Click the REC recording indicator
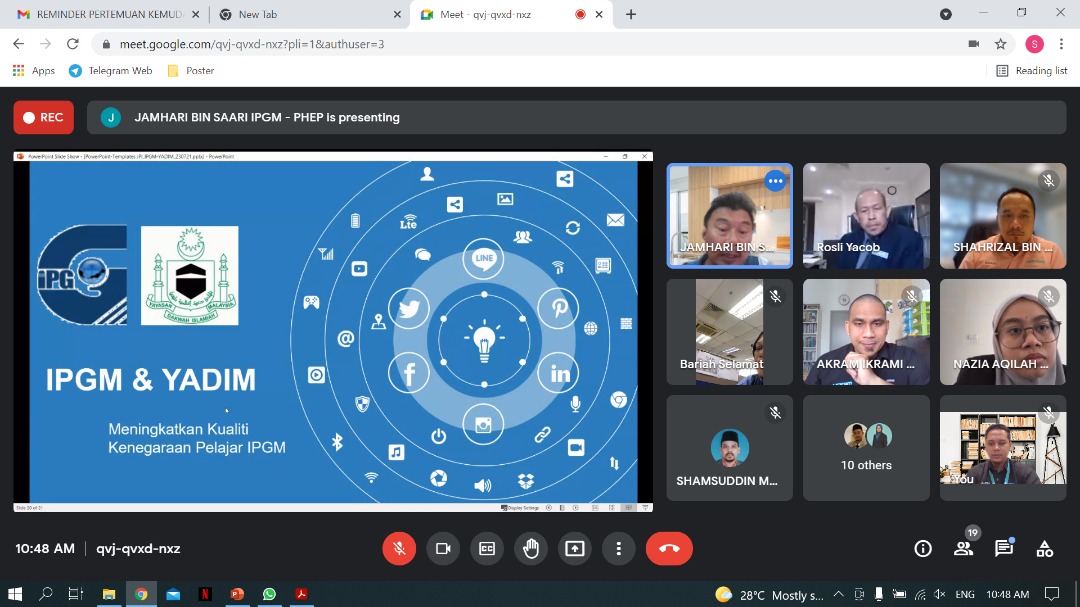 (43, 118)
